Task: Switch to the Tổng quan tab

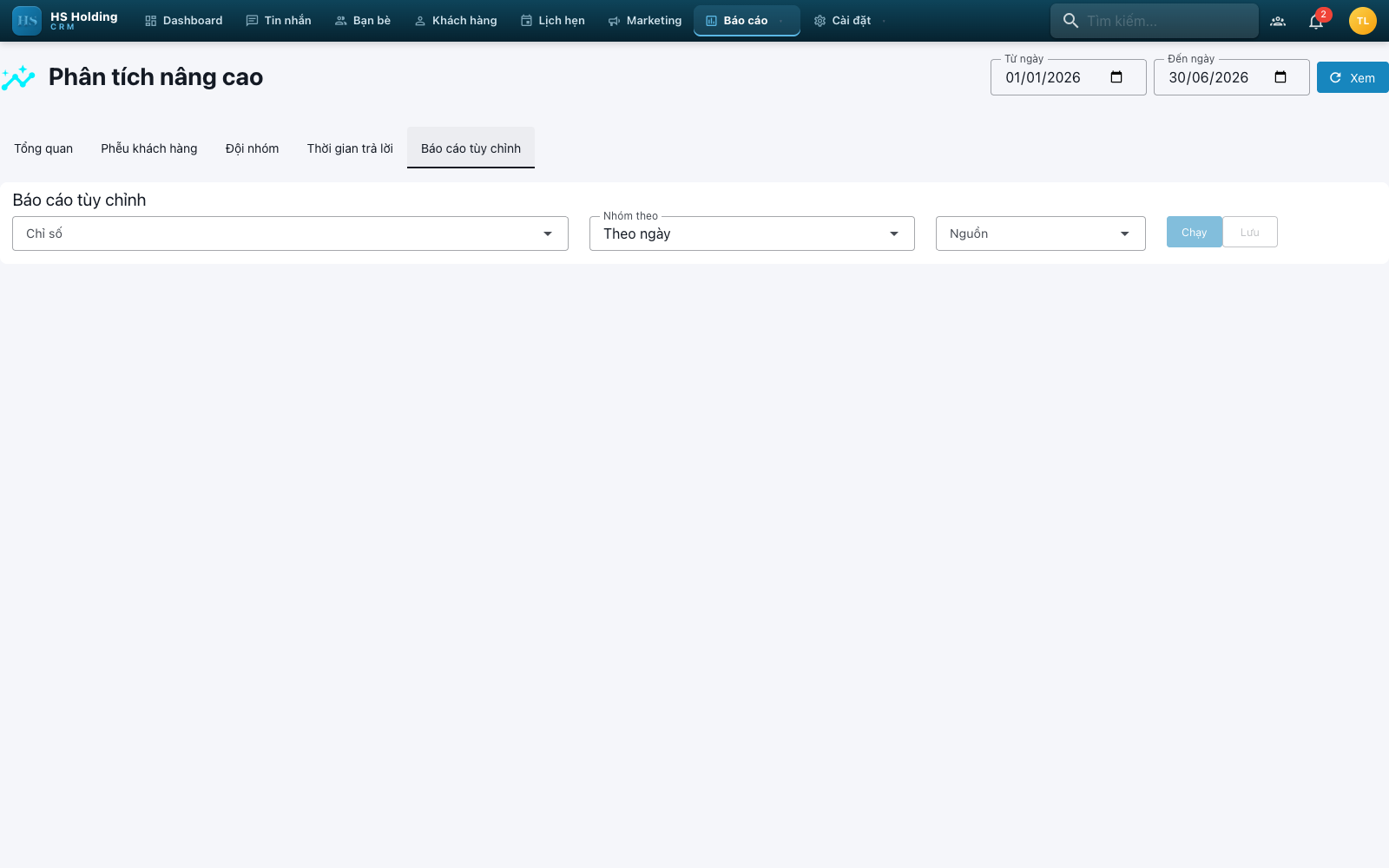Action: point(43,148)
